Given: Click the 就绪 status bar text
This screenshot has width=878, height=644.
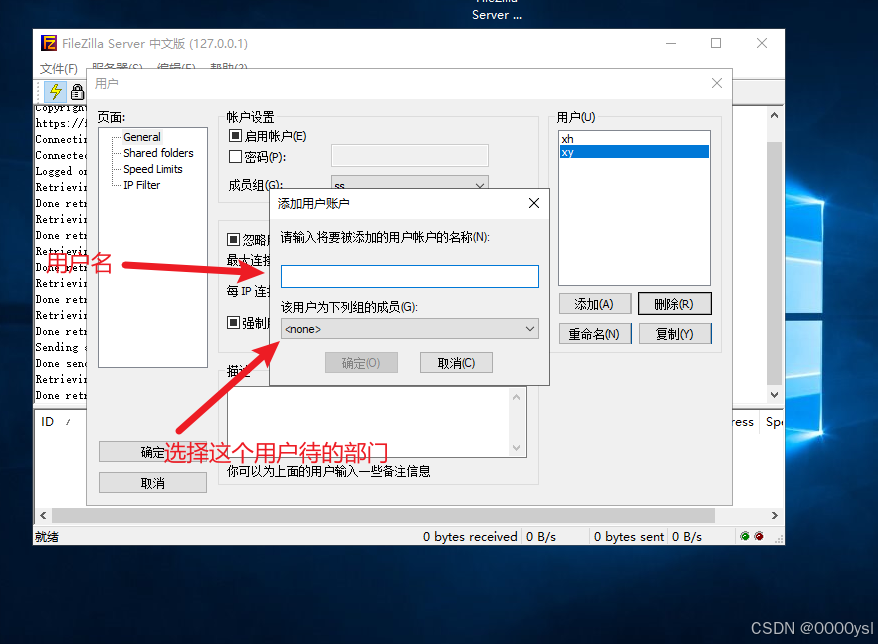Looking at the screenshot, I should tap(46, 536).
